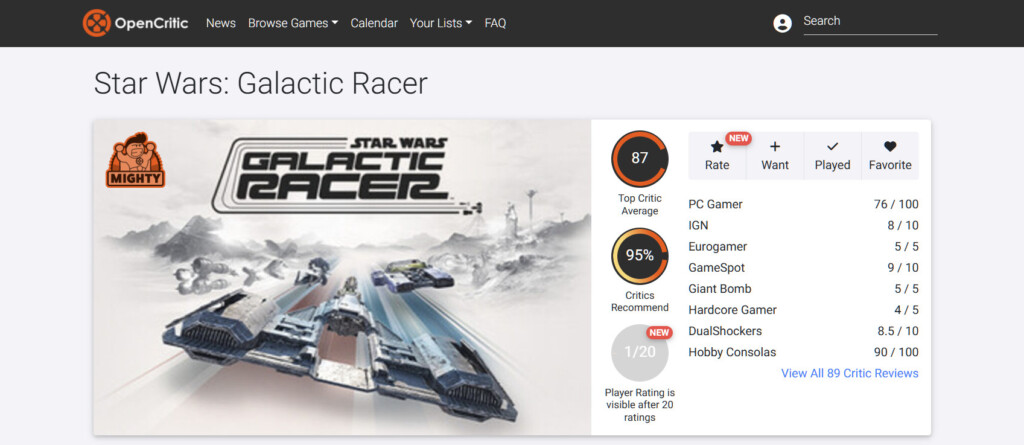
Task: Click the NEW badge on Player Rating
Action: pos(659,333)
